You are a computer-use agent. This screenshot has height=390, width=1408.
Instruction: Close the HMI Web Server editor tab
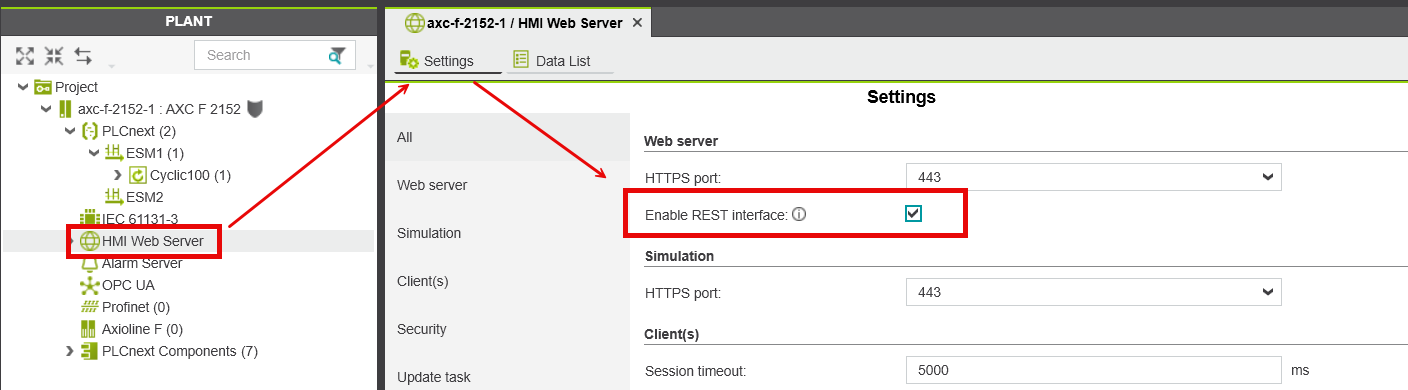637,22
